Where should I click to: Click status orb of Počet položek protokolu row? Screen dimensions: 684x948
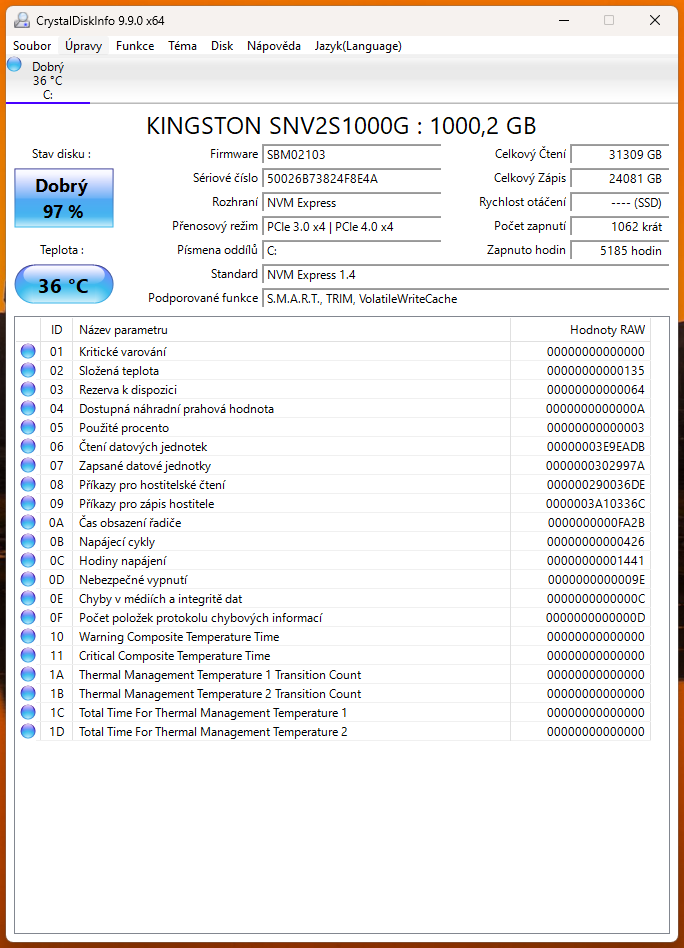click(x=28, y=617)
